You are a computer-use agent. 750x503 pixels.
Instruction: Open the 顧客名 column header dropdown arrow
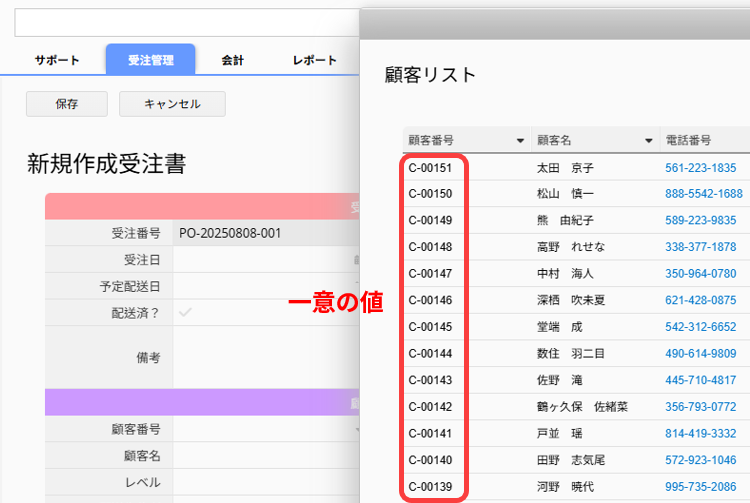[x=648, y=141]
